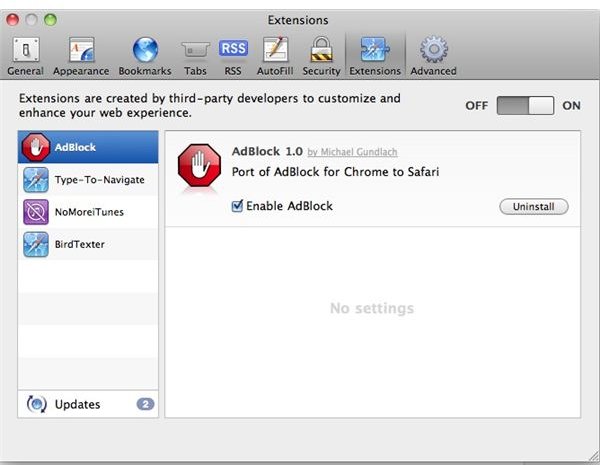Click the BirdTexter extension icon
600x465 pixels.
(x=36, y=244)
